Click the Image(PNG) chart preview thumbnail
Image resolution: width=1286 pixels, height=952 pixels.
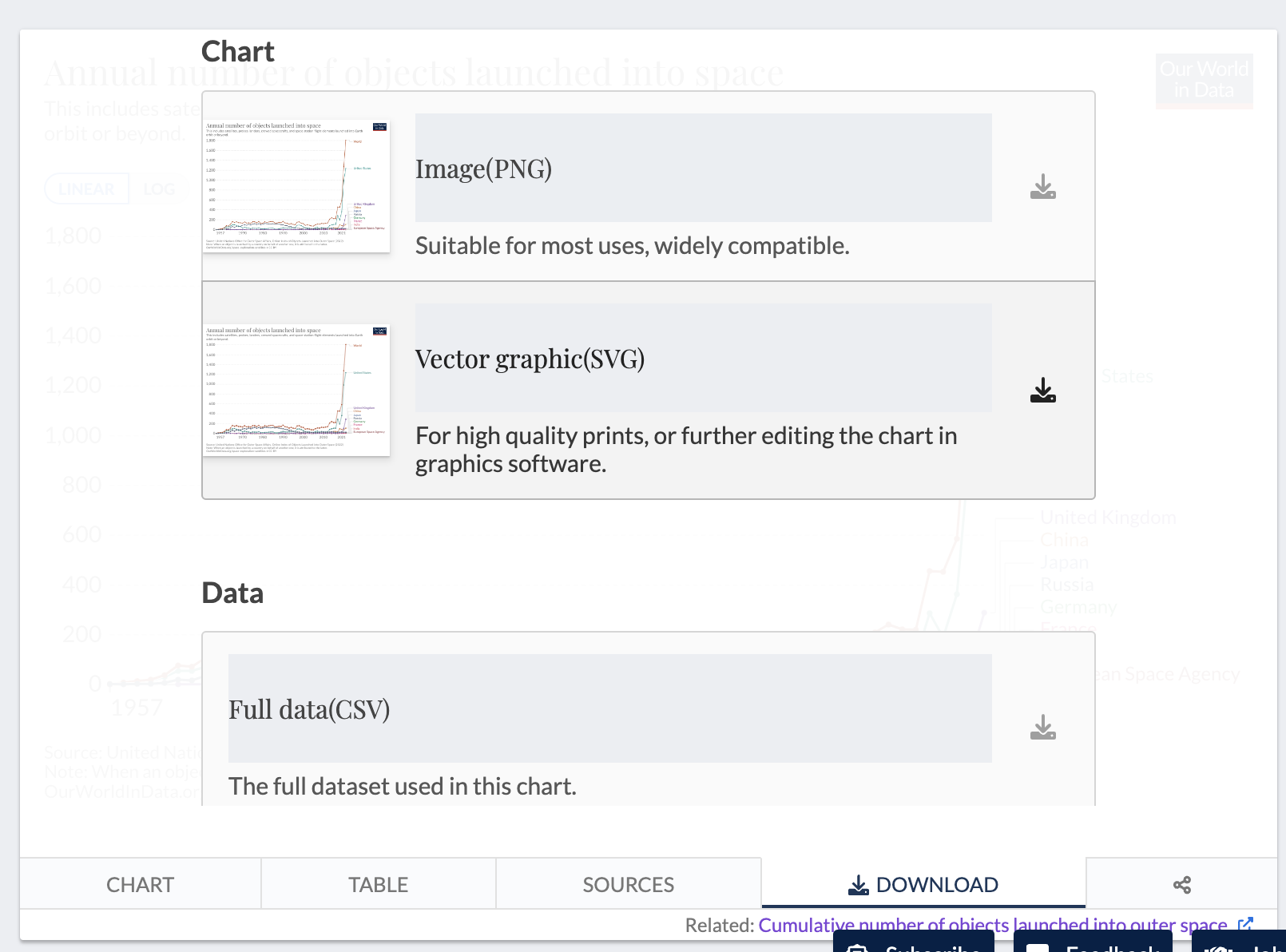click(x=296, y=186)
